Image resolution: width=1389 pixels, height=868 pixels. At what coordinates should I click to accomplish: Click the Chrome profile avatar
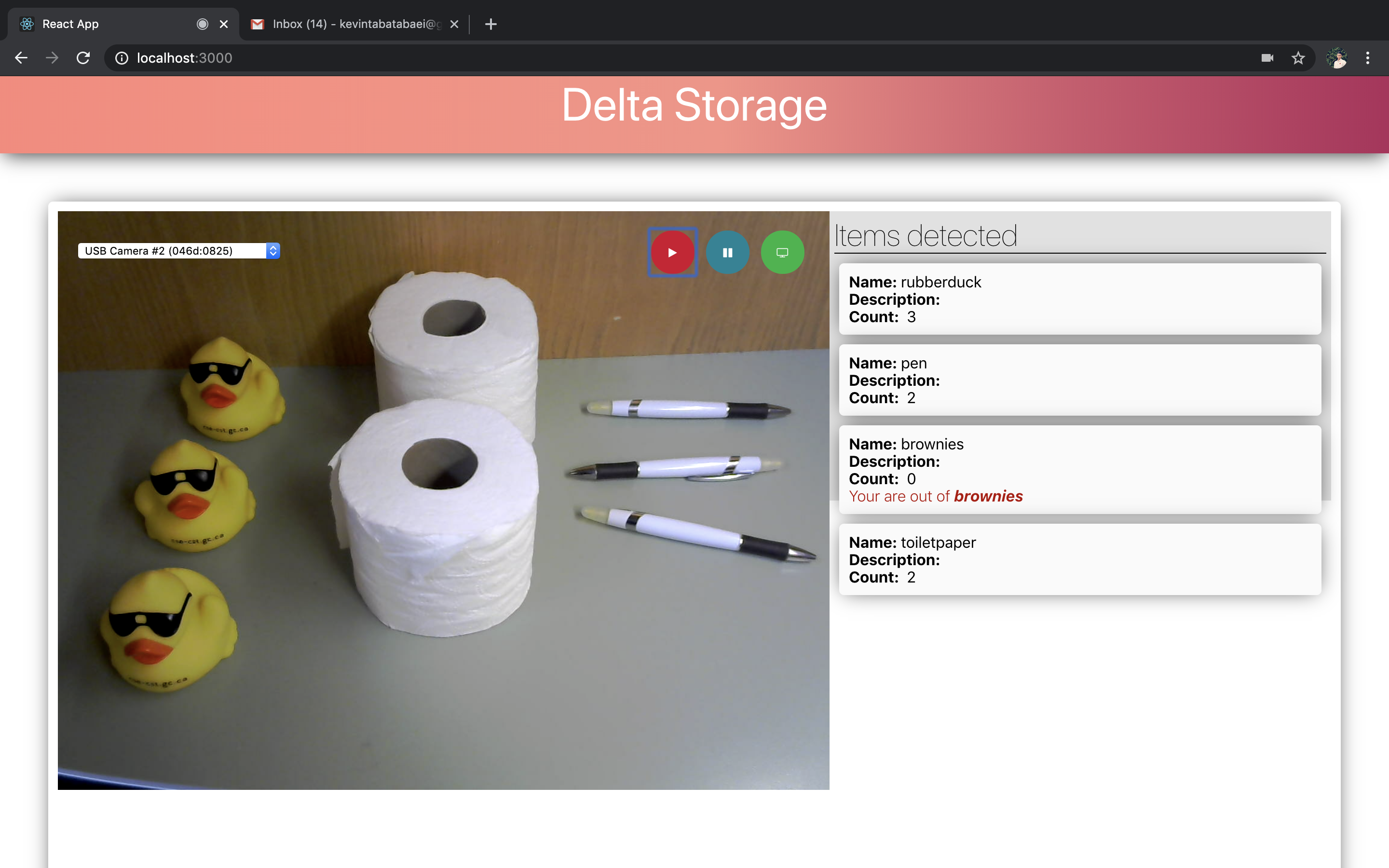pyautogui.click(x=1336, y=58)
